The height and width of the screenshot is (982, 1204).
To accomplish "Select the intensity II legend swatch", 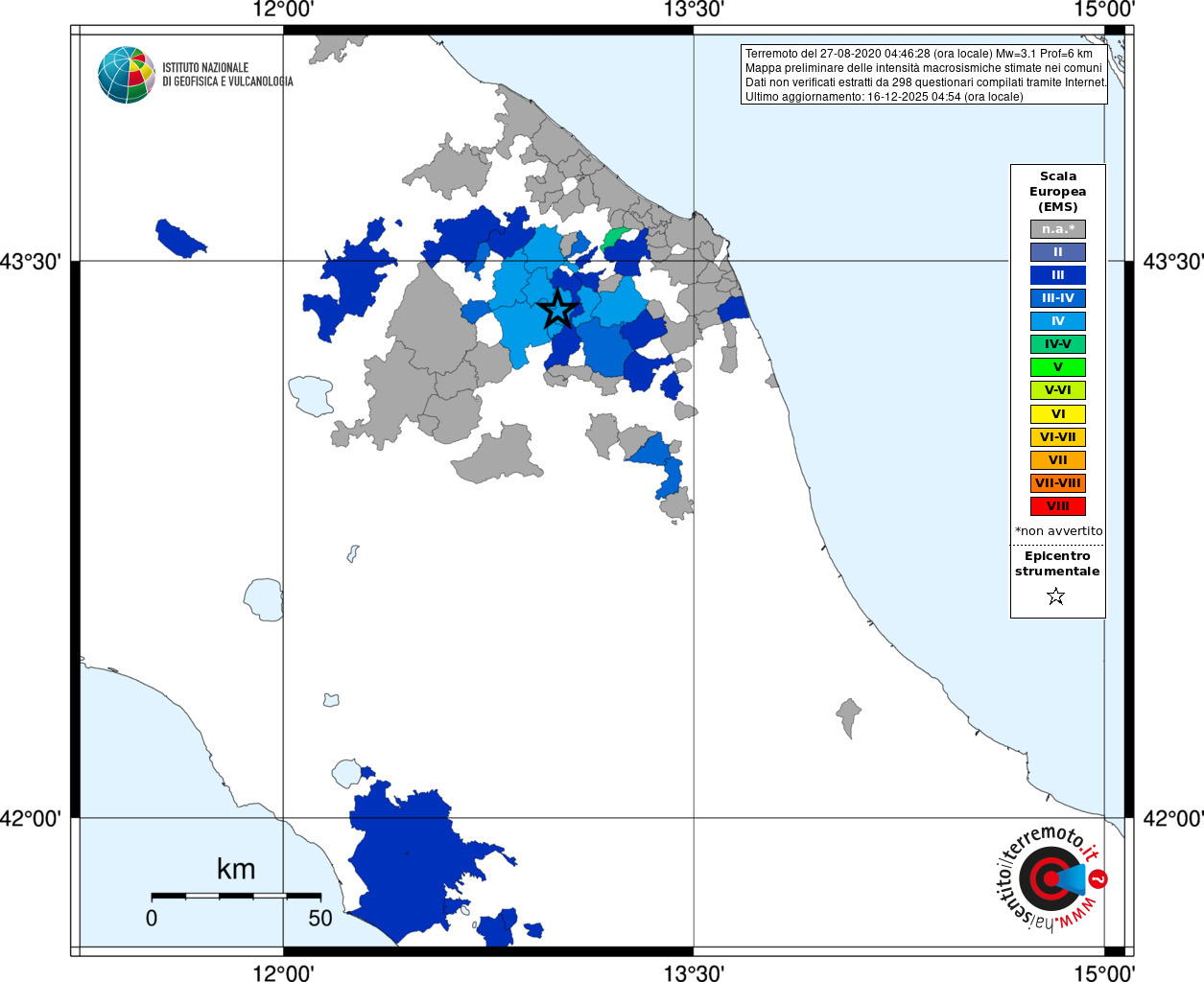I will [x=1058, y=252].
